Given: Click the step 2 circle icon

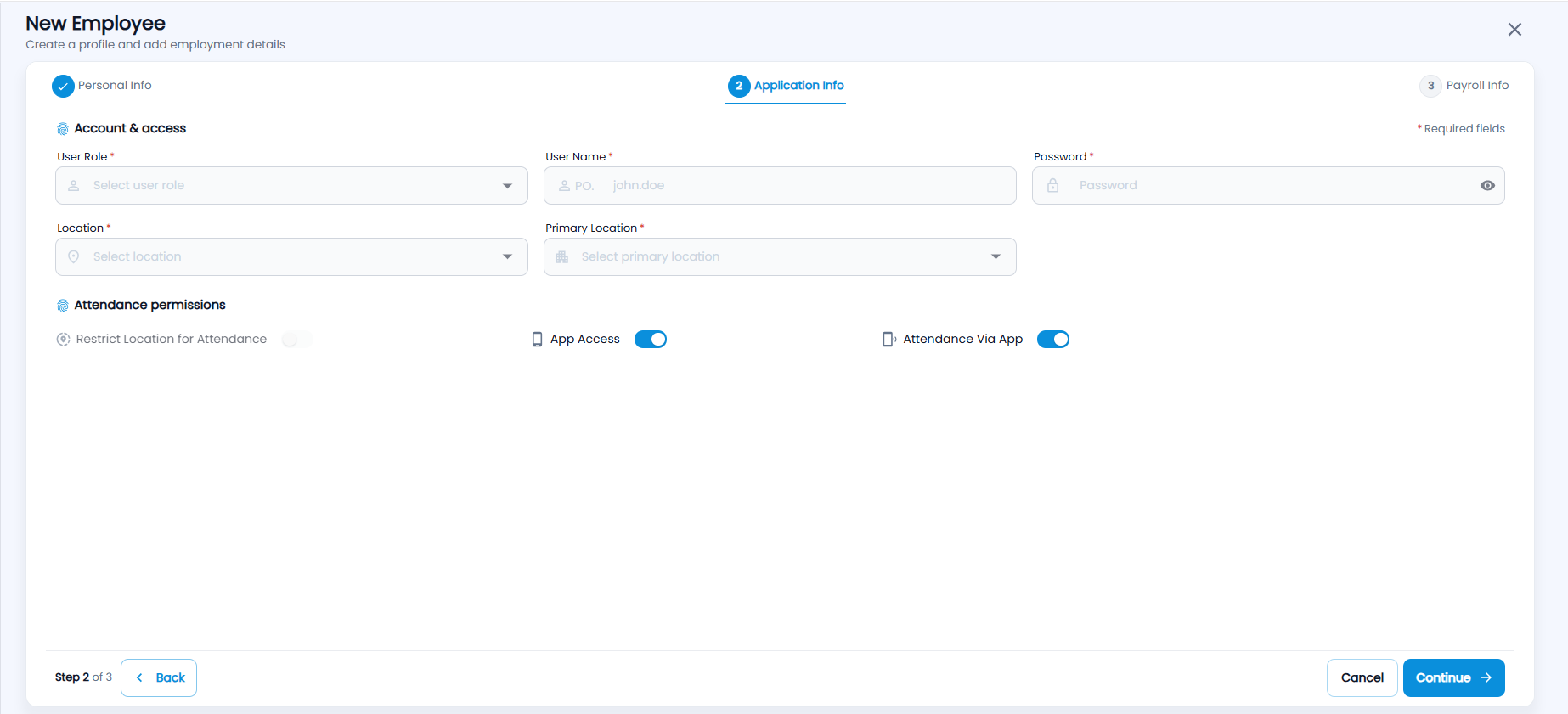Looking at the screenshot, I should point(739,86).
